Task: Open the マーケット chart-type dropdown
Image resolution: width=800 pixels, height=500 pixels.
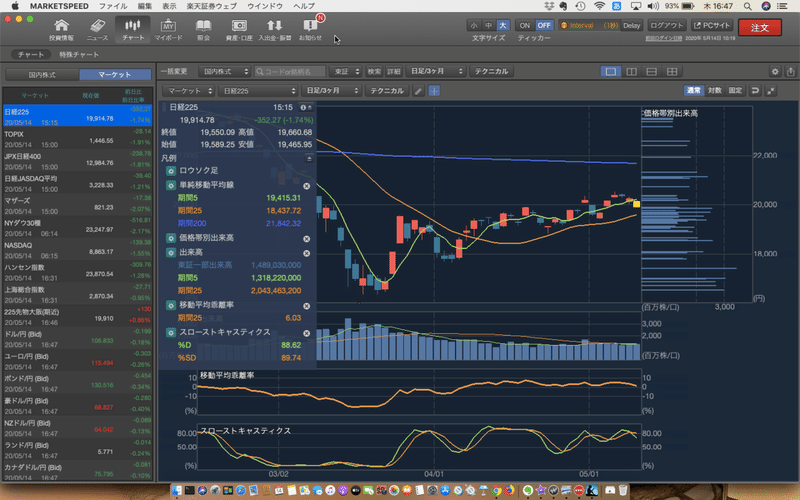Action: pyautogui.click(x=188, y=91)
